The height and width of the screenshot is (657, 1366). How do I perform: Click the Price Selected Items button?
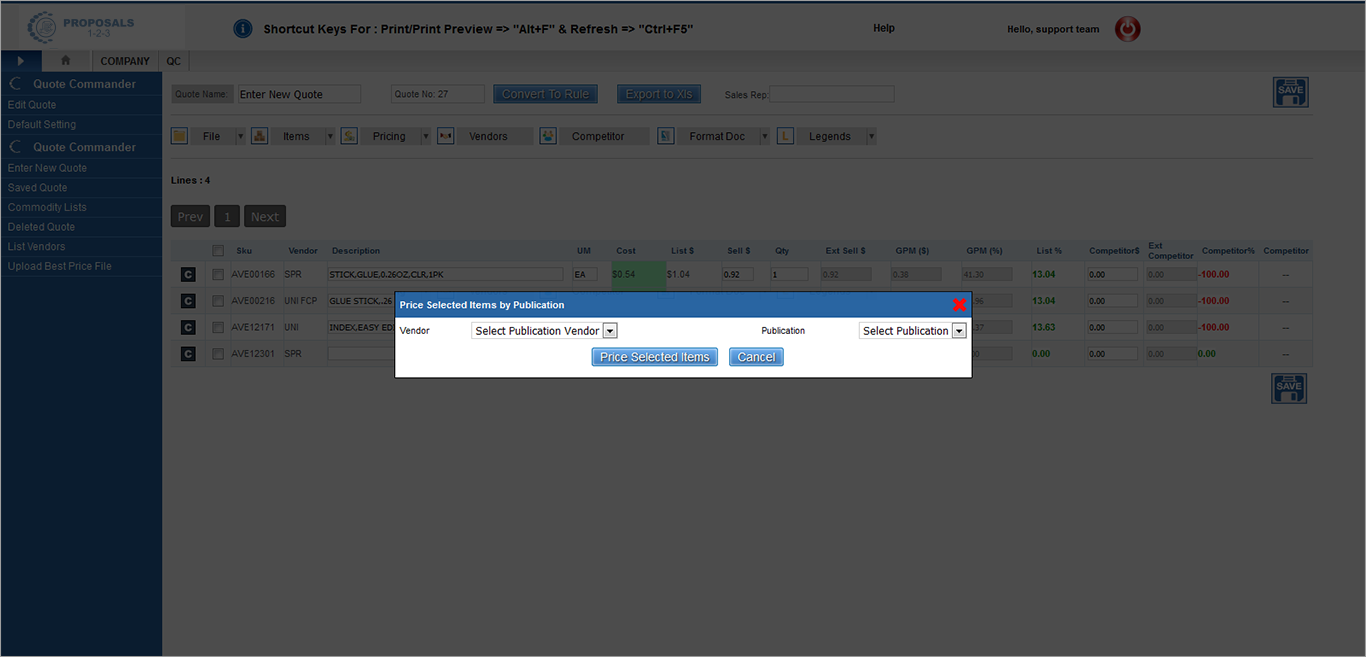click(x=654, y=357)
